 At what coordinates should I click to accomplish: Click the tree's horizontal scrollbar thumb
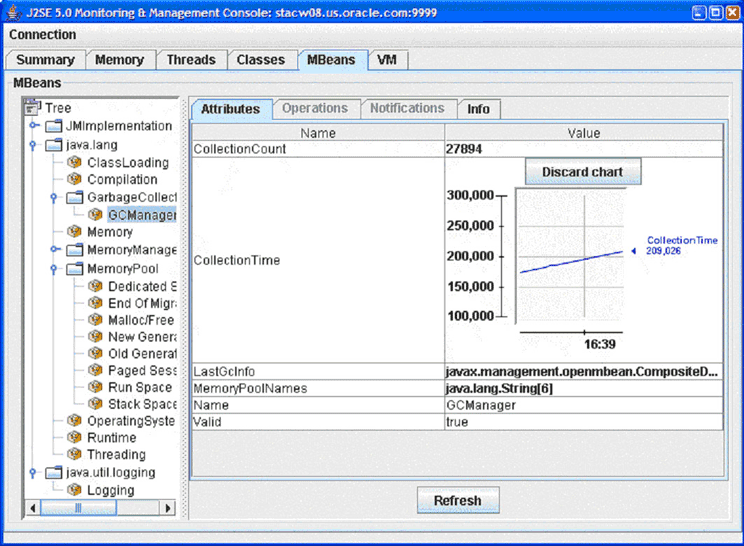[x=78, y=508]
